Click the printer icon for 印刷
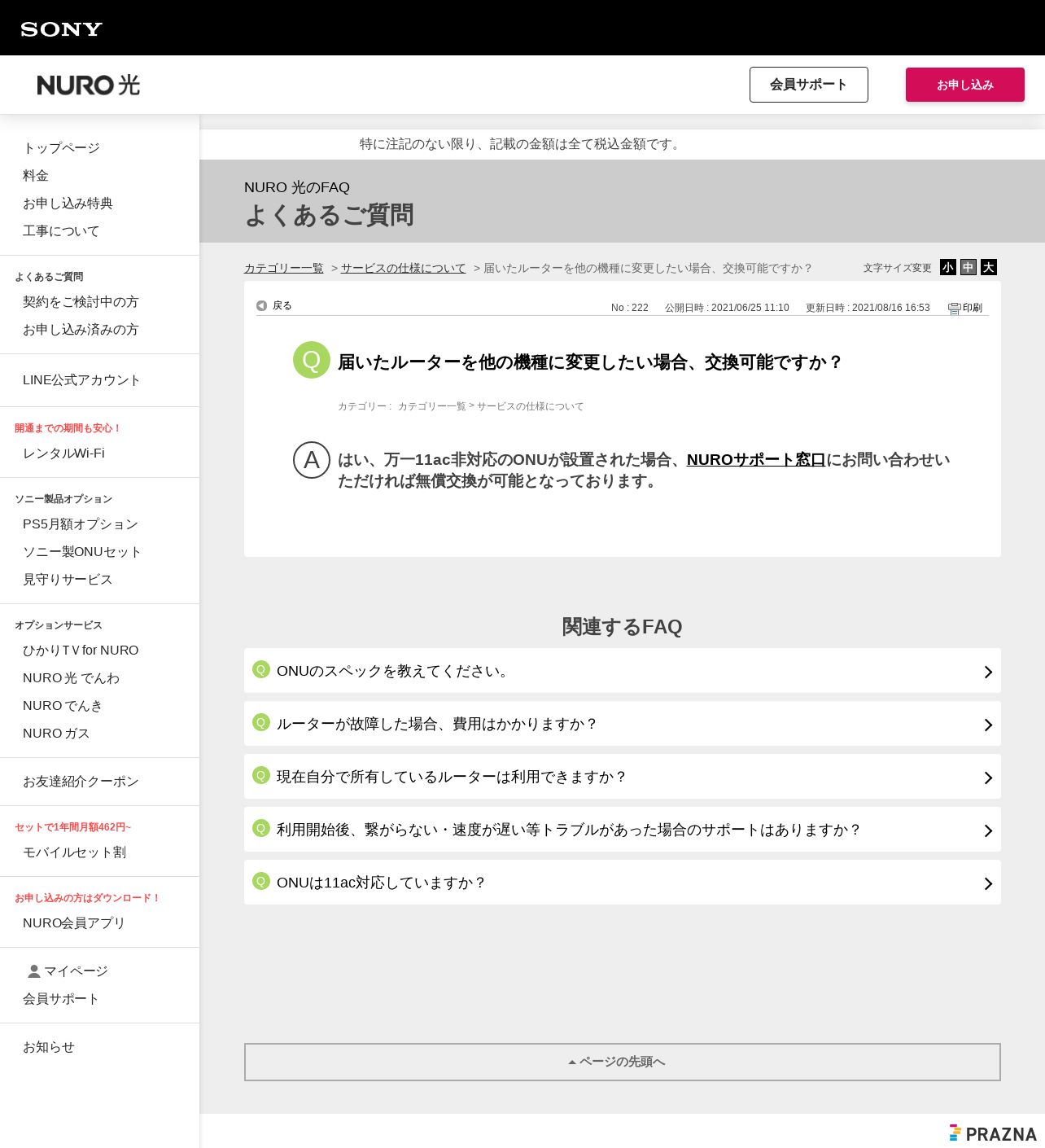The image size is (1045, 1148). 954,309
